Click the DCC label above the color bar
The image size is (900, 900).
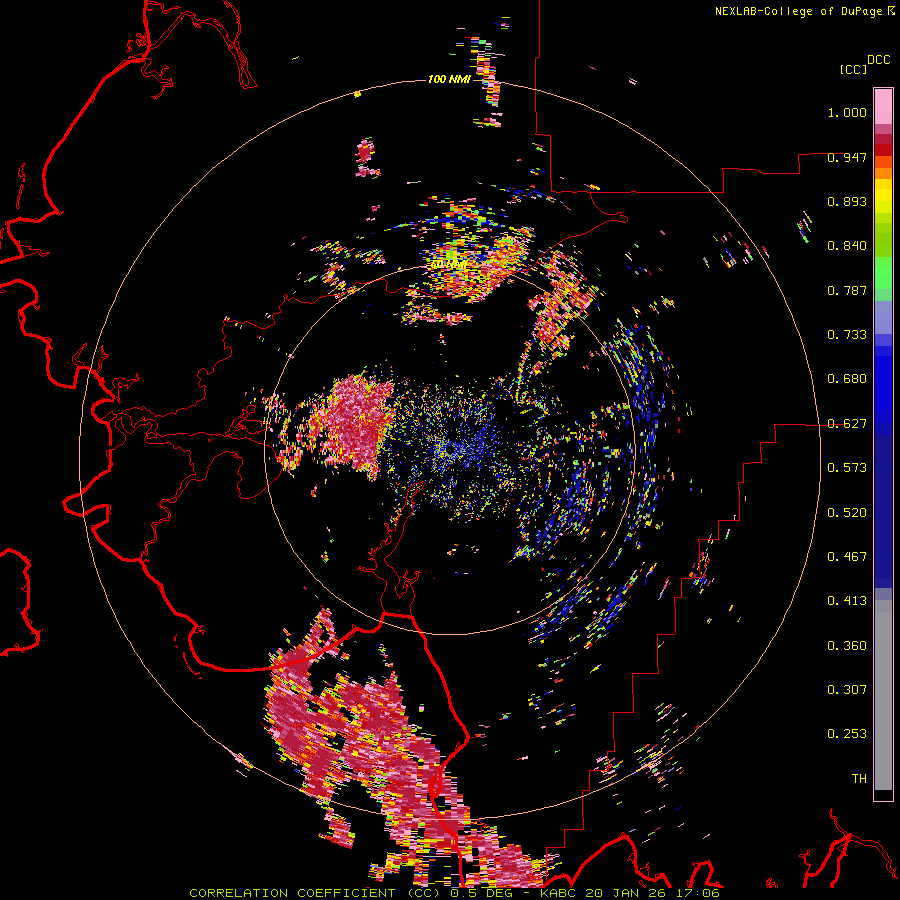878,60
